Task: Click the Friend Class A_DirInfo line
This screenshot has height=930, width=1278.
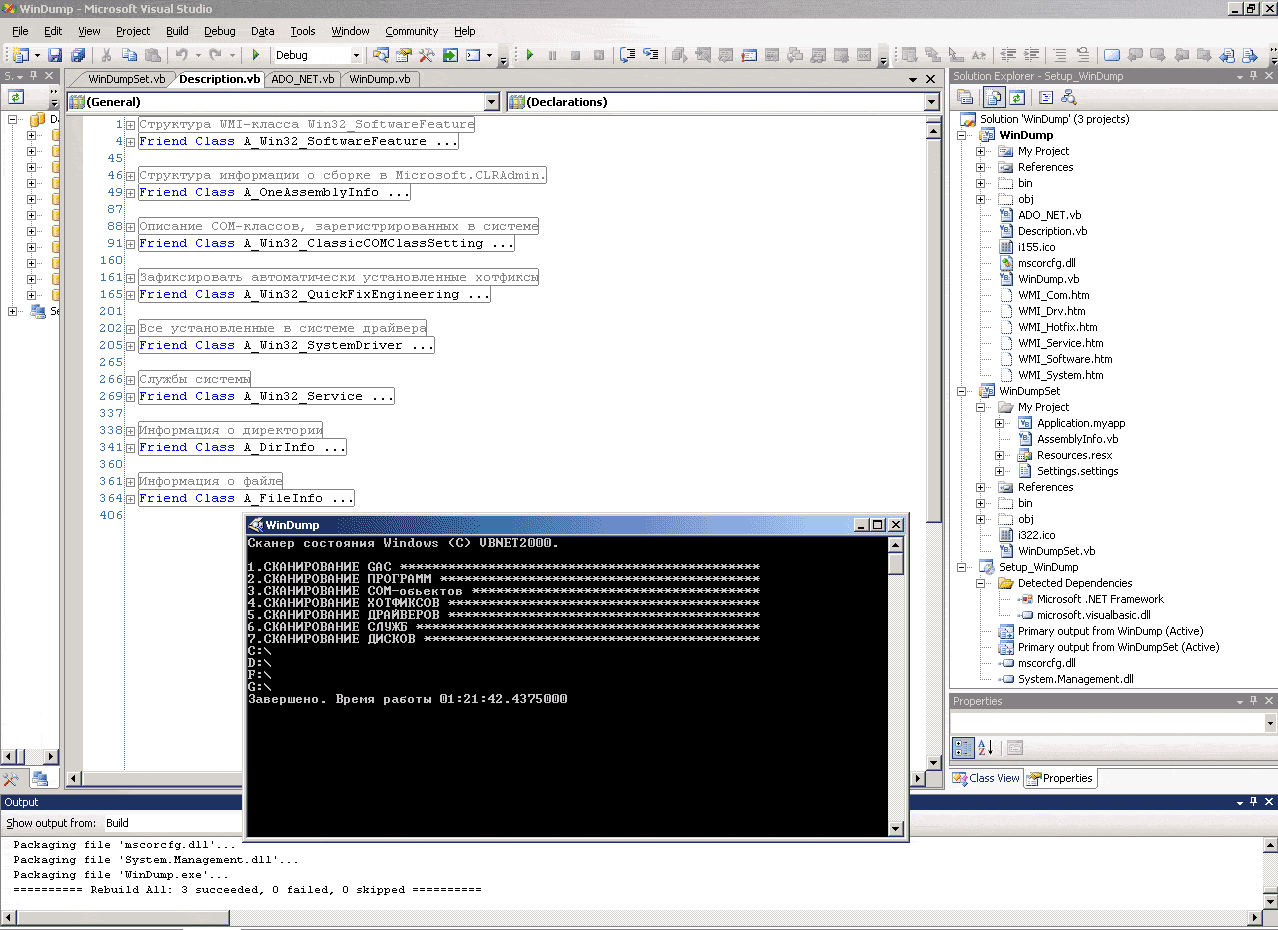Action: tap(242, 447)
